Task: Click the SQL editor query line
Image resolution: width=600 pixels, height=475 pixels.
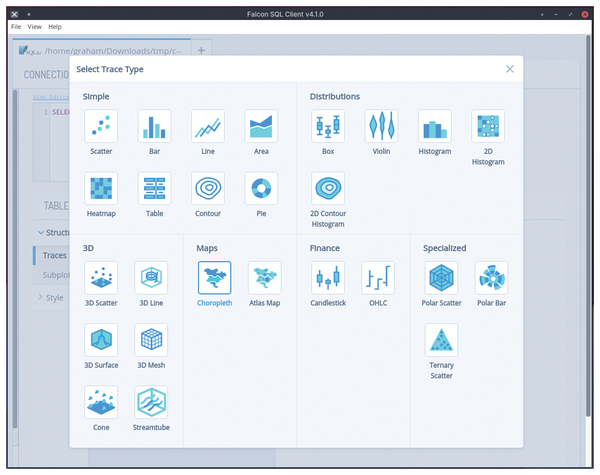Action: point(60,112)
